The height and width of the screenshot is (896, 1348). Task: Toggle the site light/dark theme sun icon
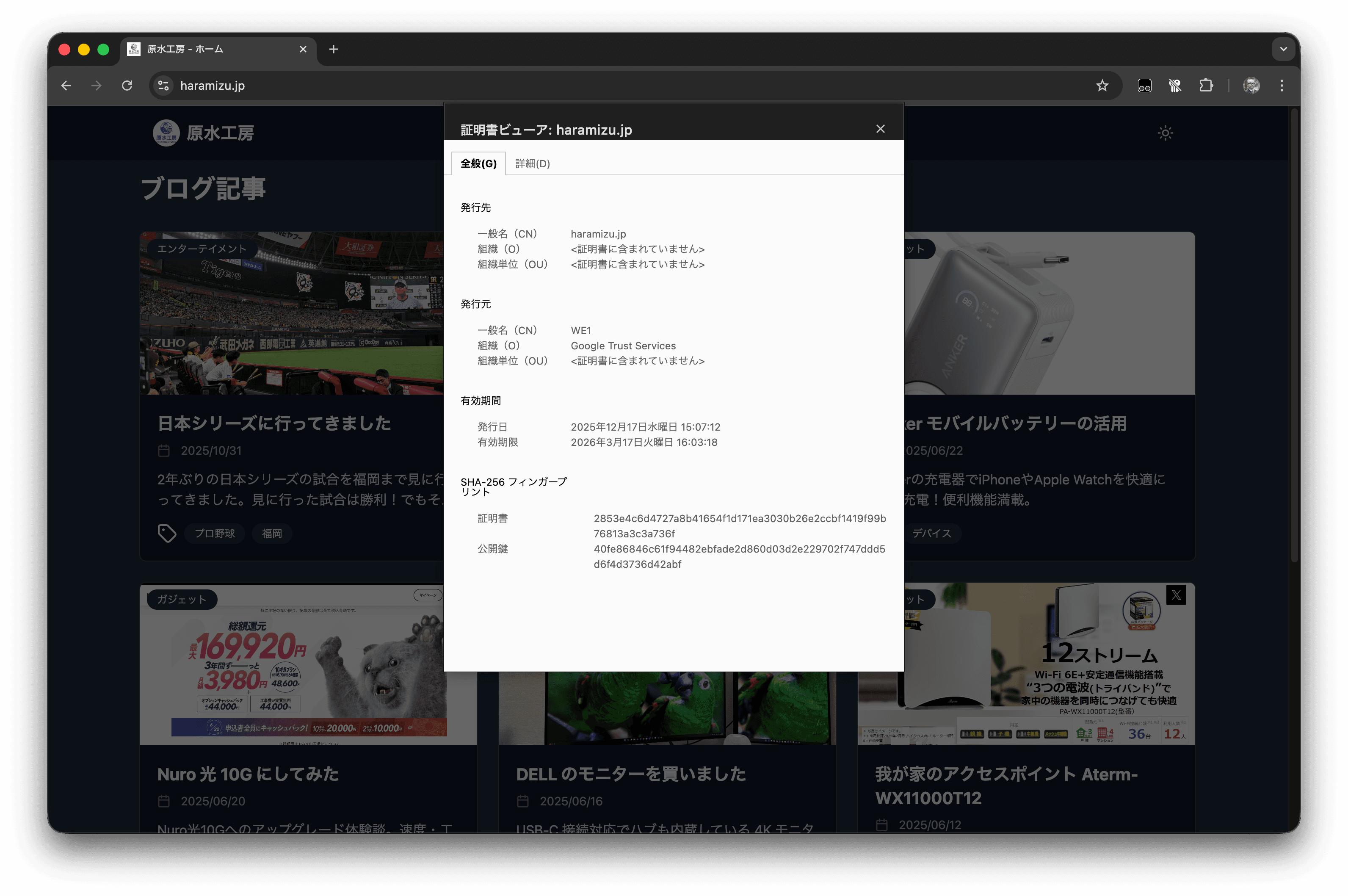[1165, 133]
